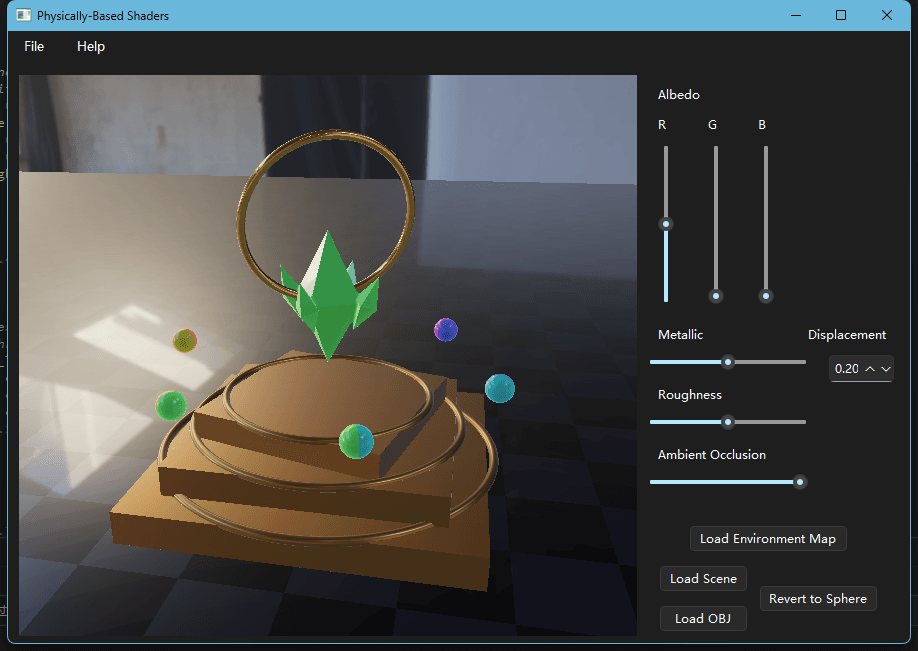Image resolution: width=918 pixels, height=651 pixels.
Task: Click the app icon in title bar
Action: 23,15
